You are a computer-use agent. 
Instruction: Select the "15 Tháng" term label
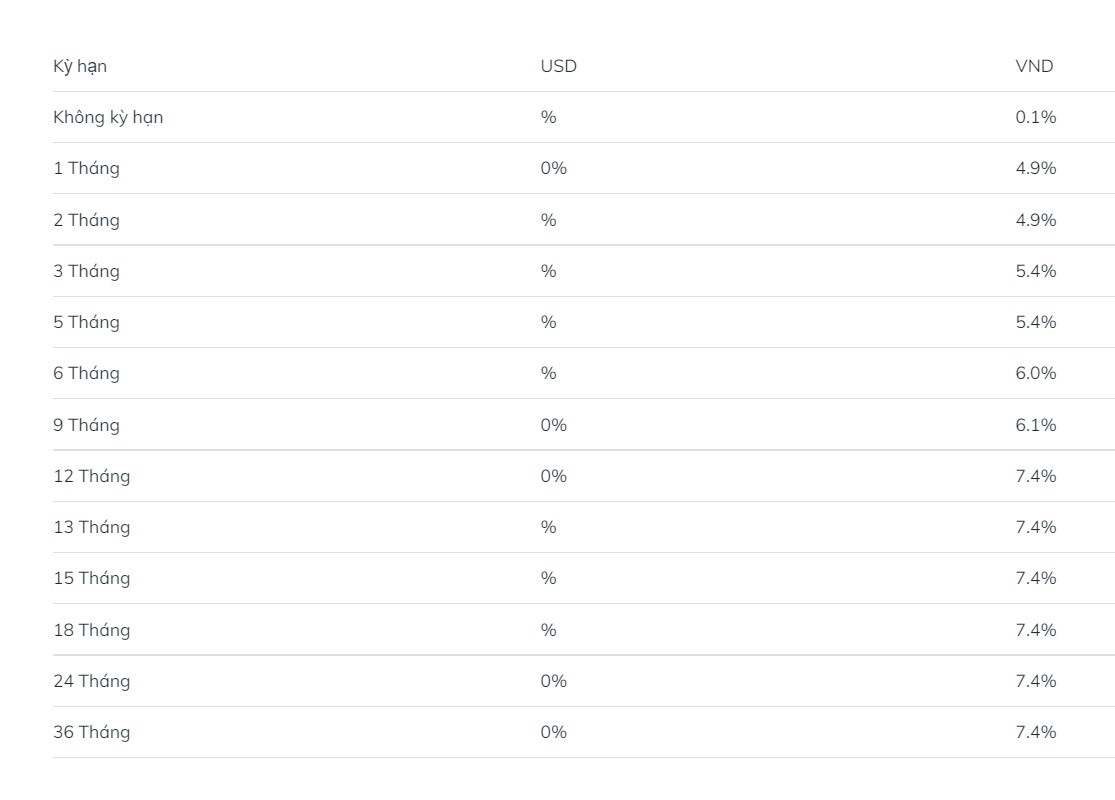(91, 578)
